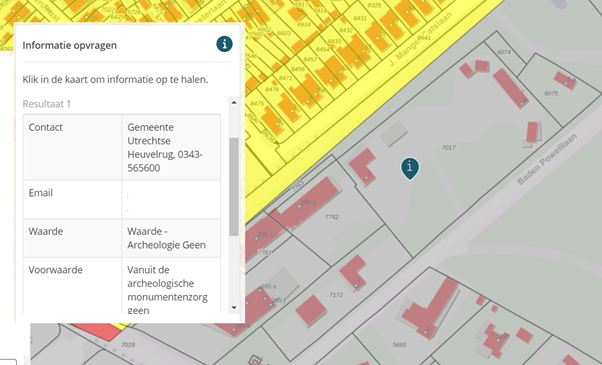Viewport: 602px width, 365px height.
Task: Click the 'Waarde' row label
Action: tap(46, 231)
